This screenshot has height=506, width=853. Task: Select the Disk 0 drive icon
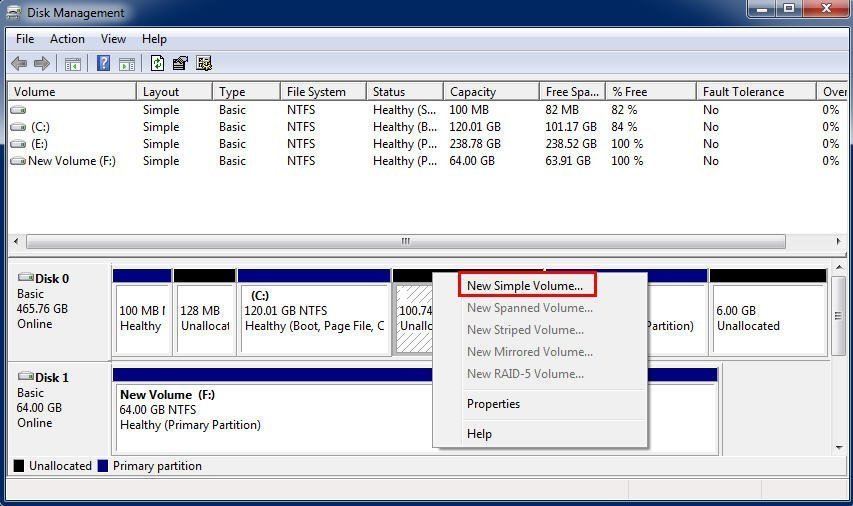click(x=26, y=277)
